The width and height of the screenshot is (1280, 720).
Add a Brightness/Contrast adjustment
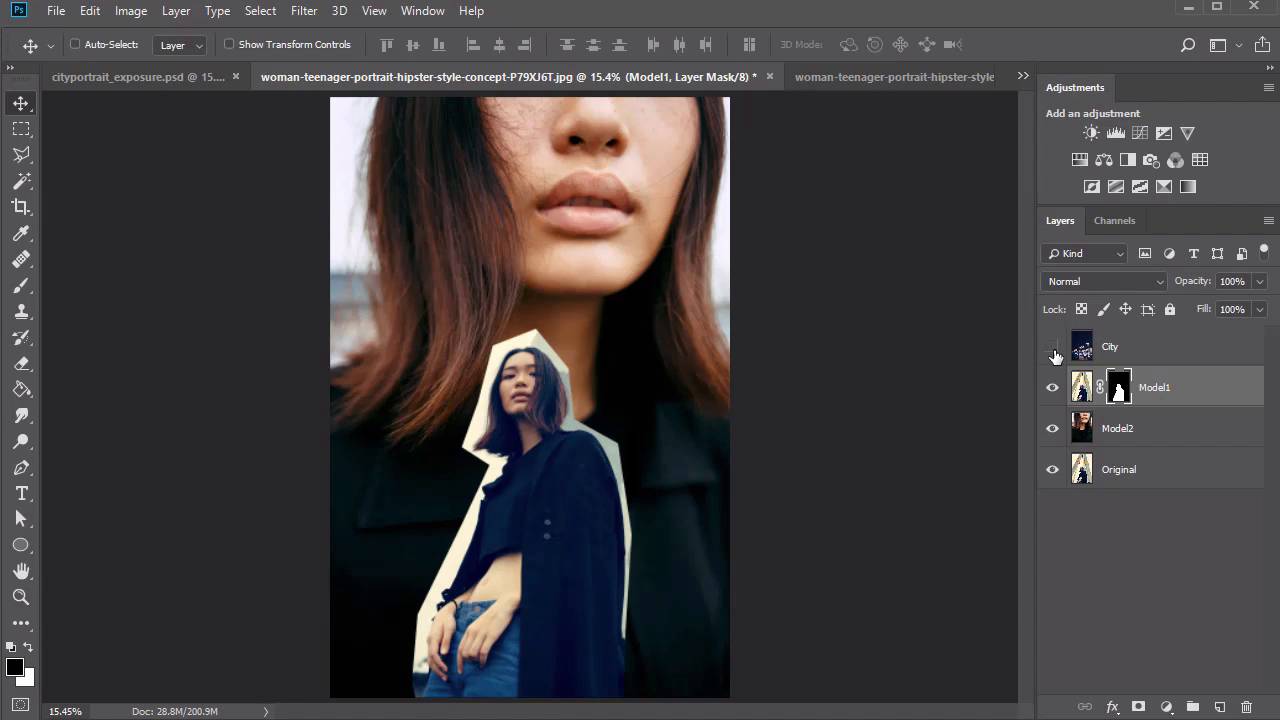[x=1091, y=133]
